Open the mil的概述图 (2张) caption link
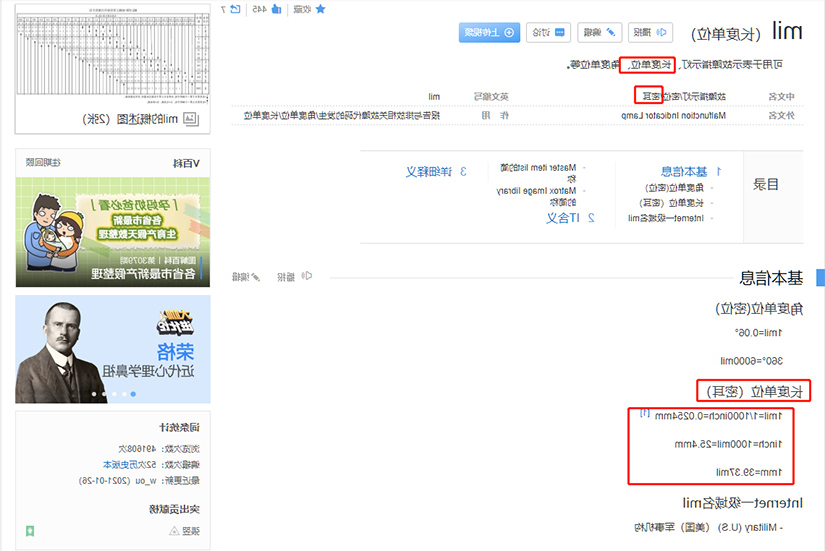825x551 pixels. 130,119
